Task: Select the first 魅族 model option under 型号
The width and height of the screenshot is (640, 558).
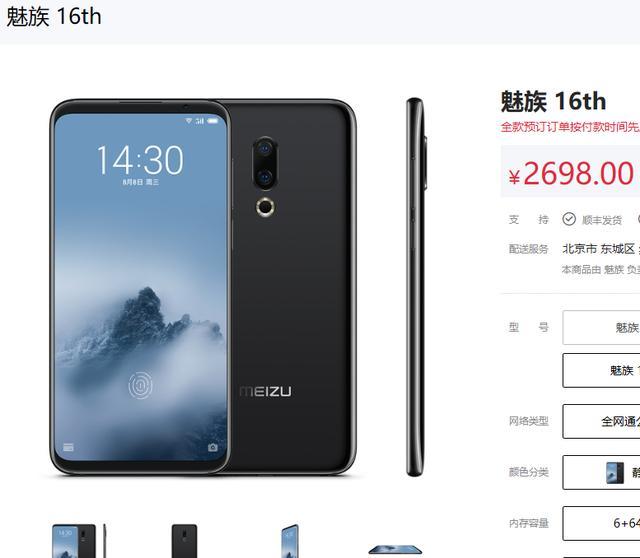Action: [601, 327]
